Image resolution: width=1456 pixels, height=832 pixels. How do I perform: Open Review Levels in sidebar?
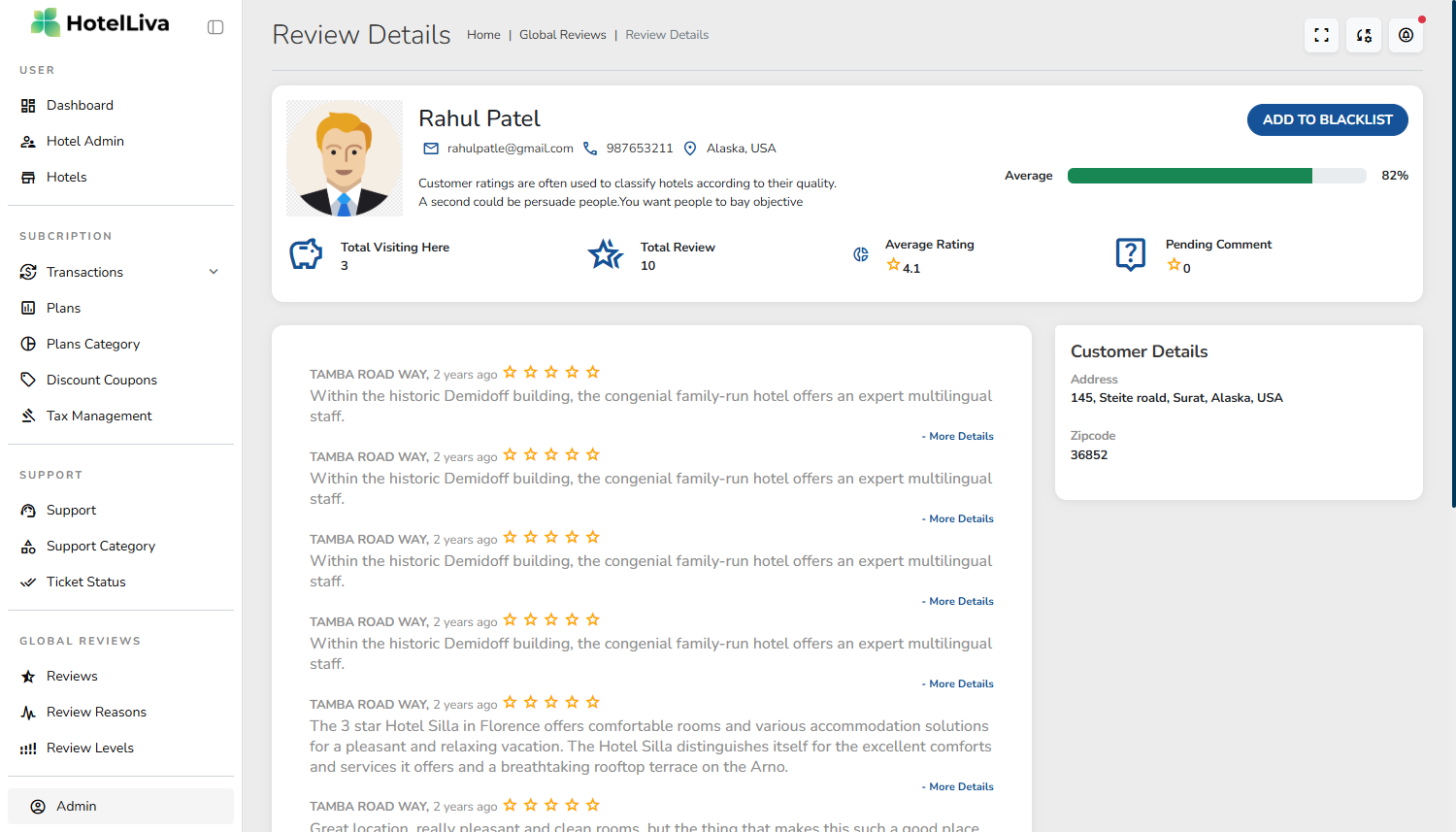click(x=89, y=748)
